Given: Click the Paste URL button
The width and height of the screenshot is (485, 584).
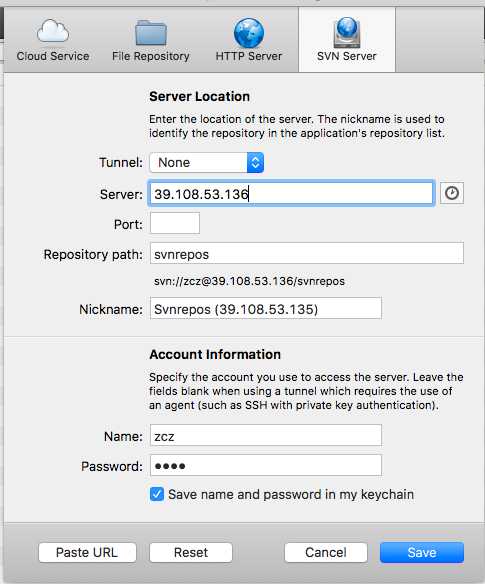Looking at the screenshot, I should [x=87, y=552].
